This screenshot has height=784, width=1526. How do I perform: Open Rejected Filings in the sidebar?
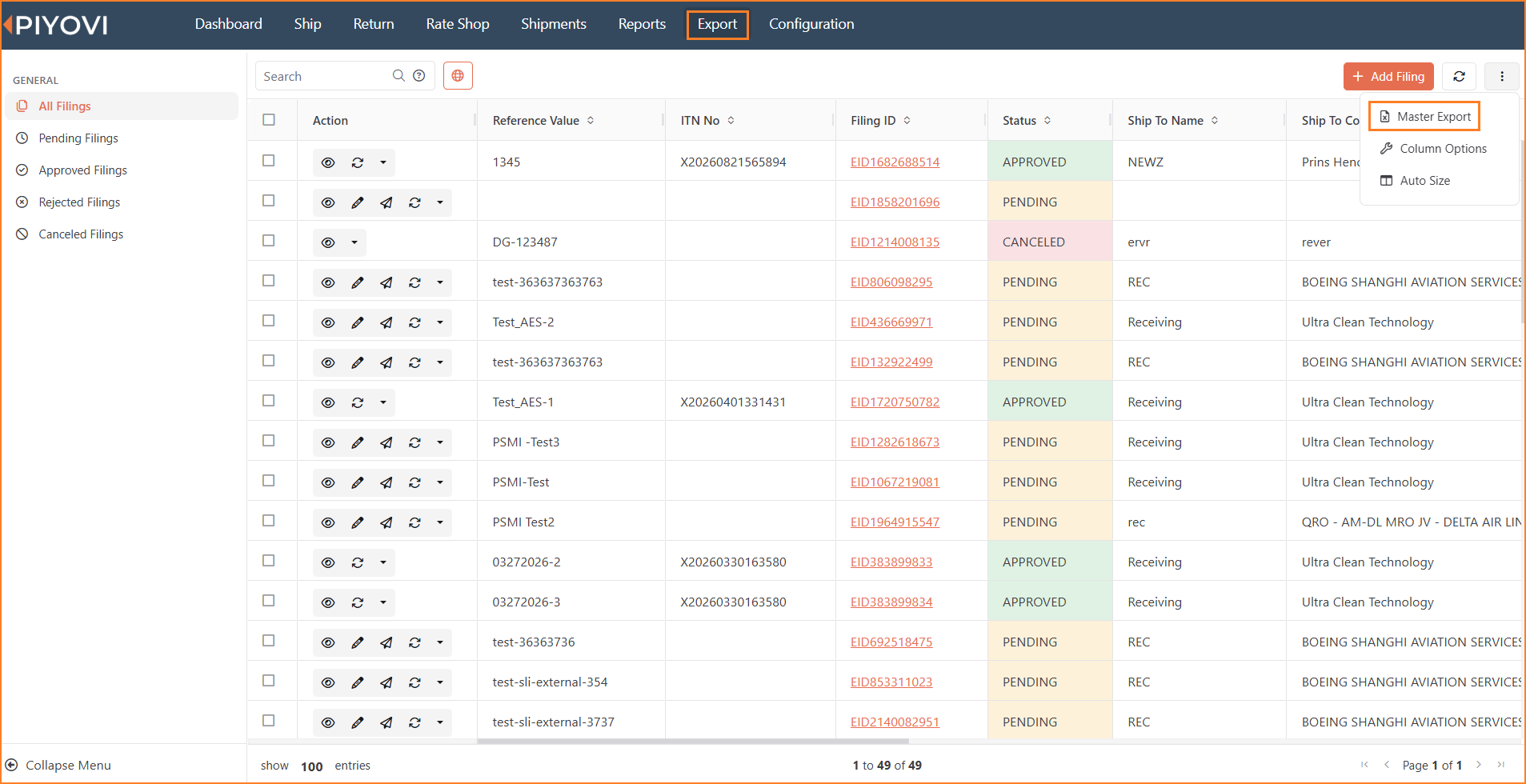pos(79,202)
